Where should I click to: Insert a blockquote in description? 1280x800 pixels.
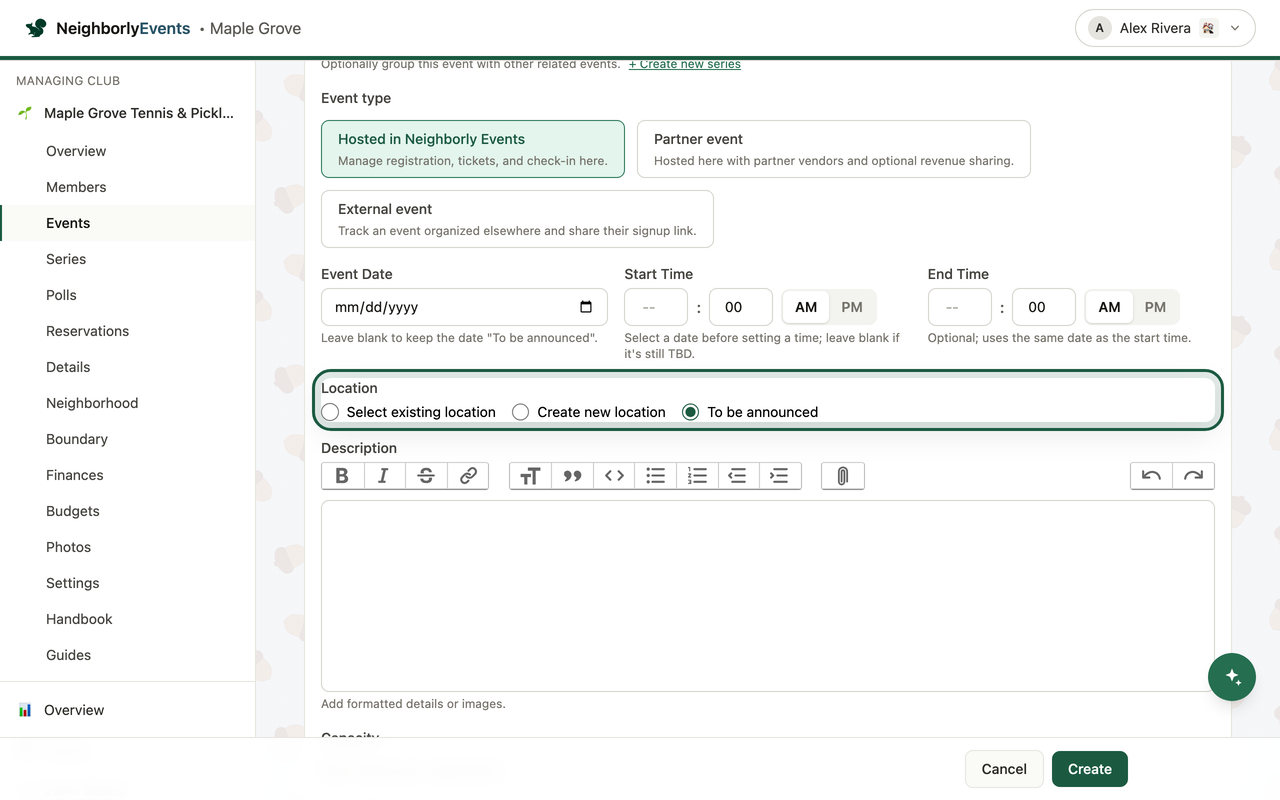point(572,476)
